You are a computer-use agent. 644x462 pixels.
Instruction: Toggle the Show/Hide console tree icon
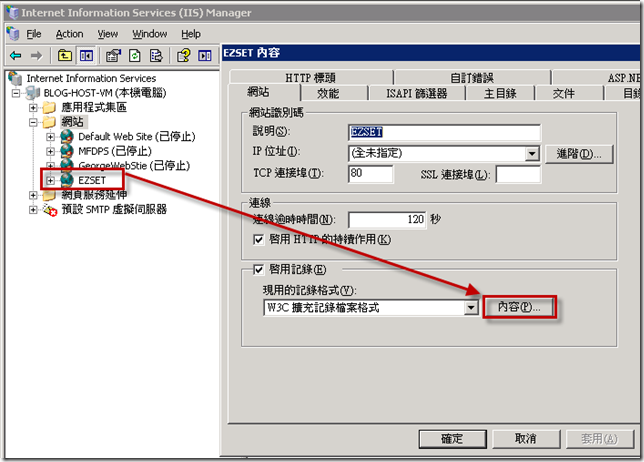86,55
